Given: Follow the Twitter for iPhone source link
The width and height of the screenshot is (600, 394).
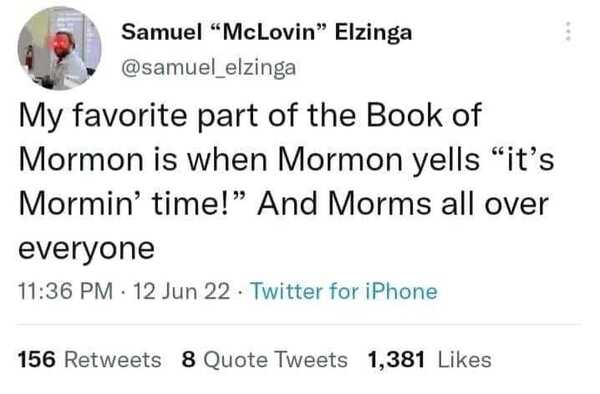Looking at the screenshot, I should point(344,291).
